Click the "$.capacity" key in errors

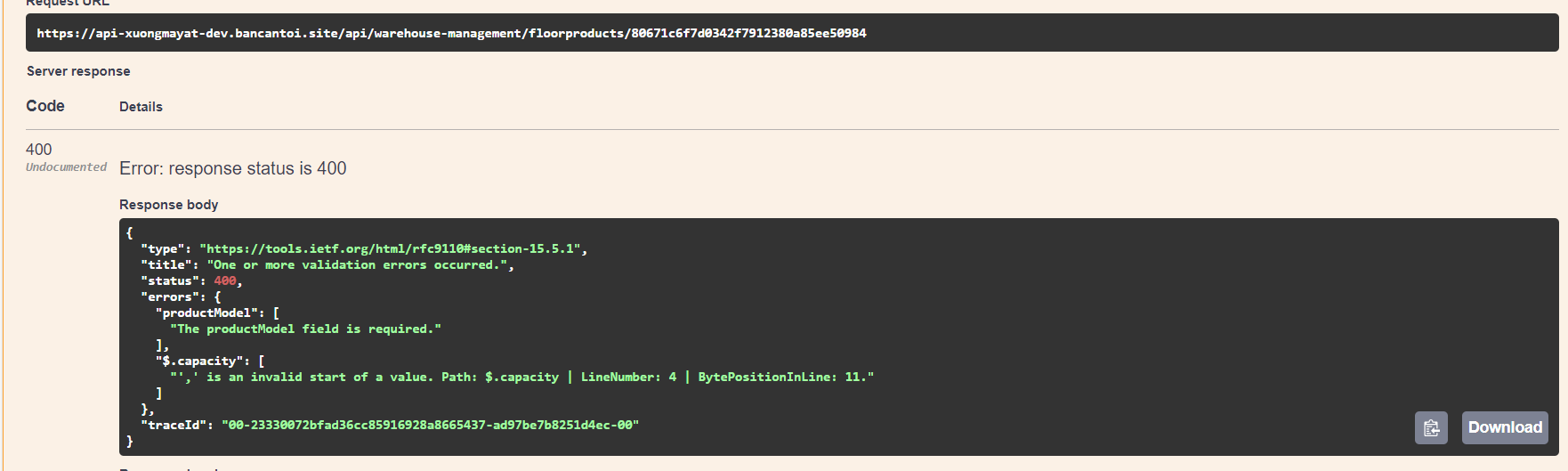199,361
